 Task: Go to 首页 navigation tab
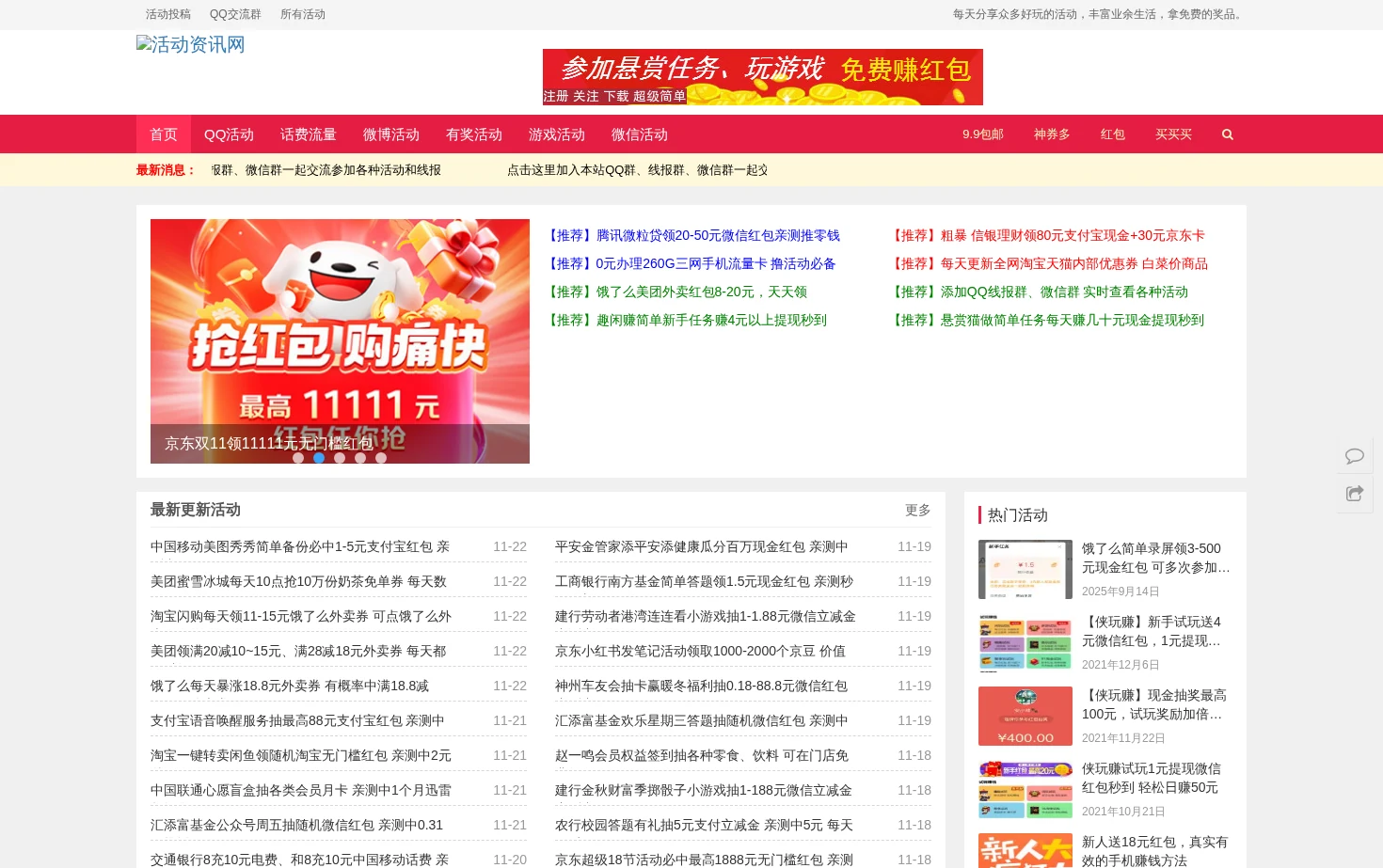click(x=164, y=134)
